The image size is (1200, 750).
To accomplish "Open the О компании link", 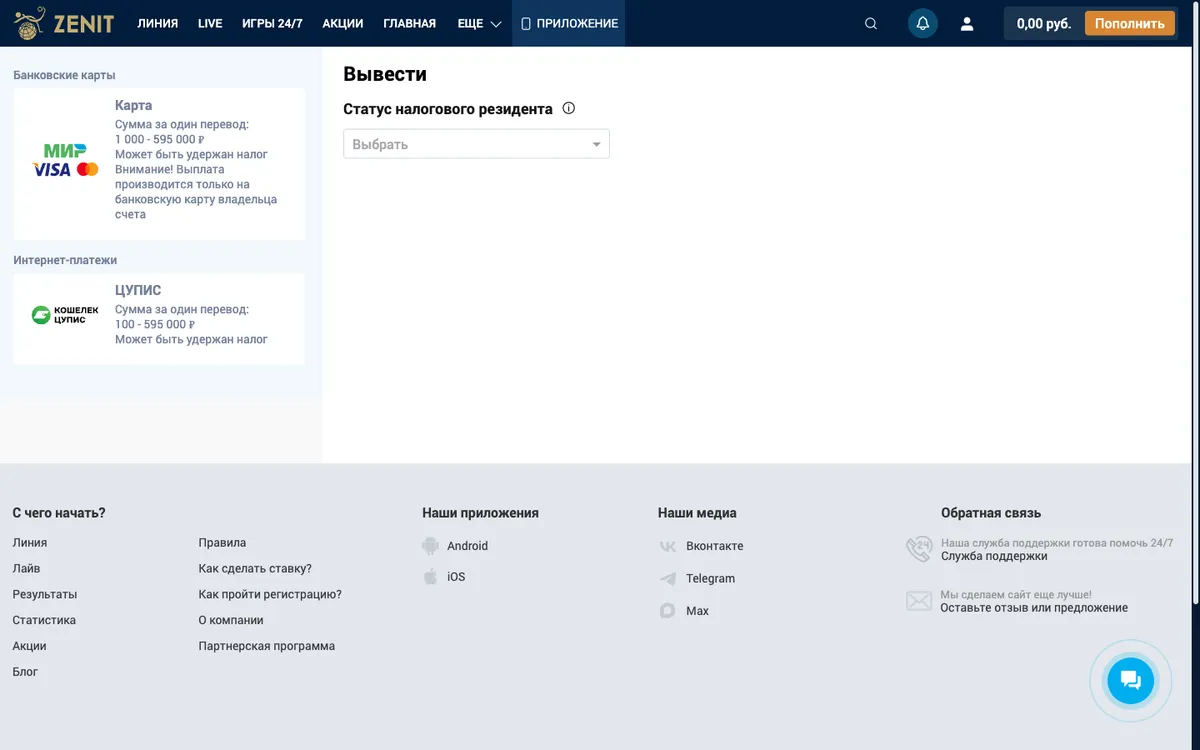I will [231, 621].
